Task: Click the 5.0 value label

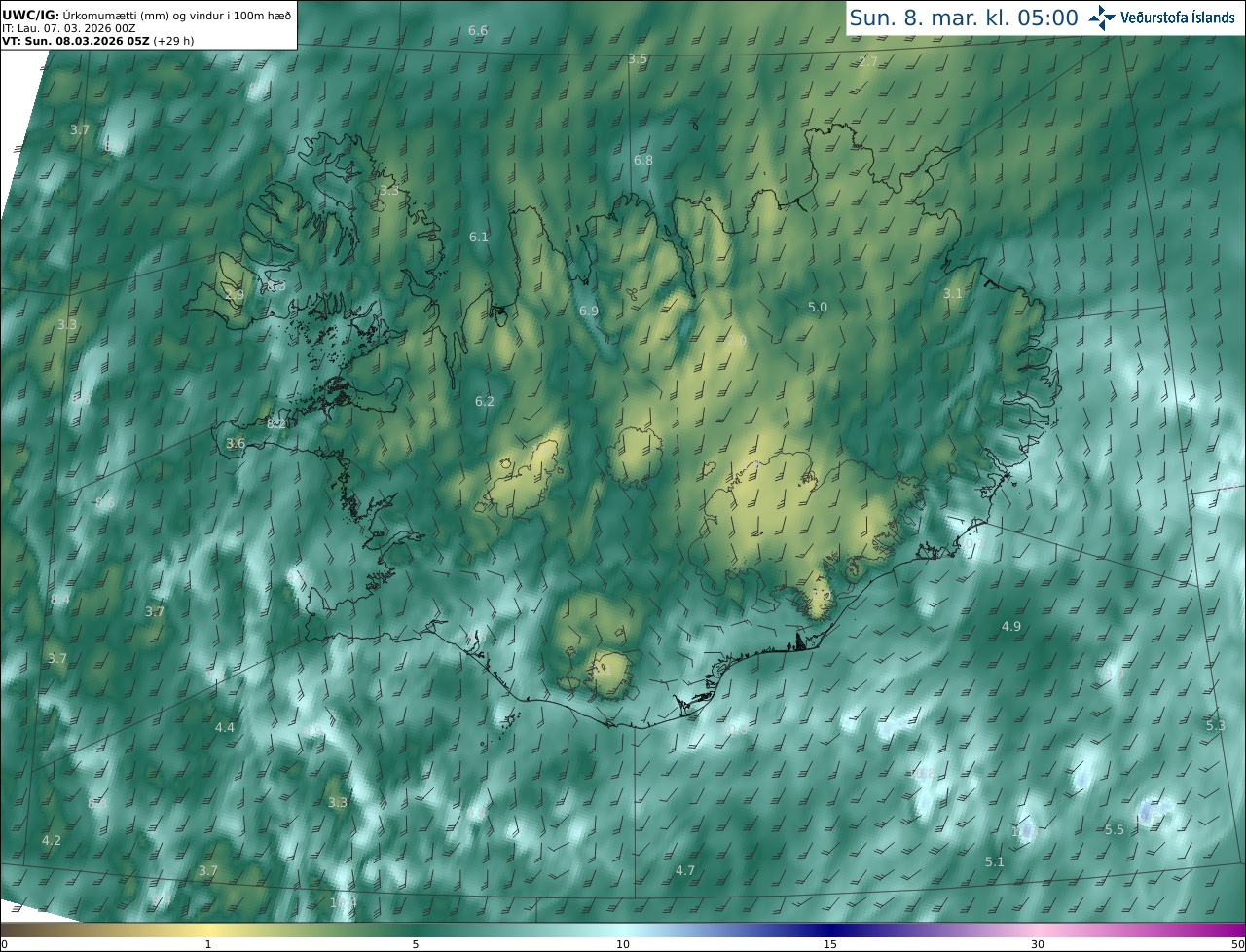Action: [x=818, y=308]
